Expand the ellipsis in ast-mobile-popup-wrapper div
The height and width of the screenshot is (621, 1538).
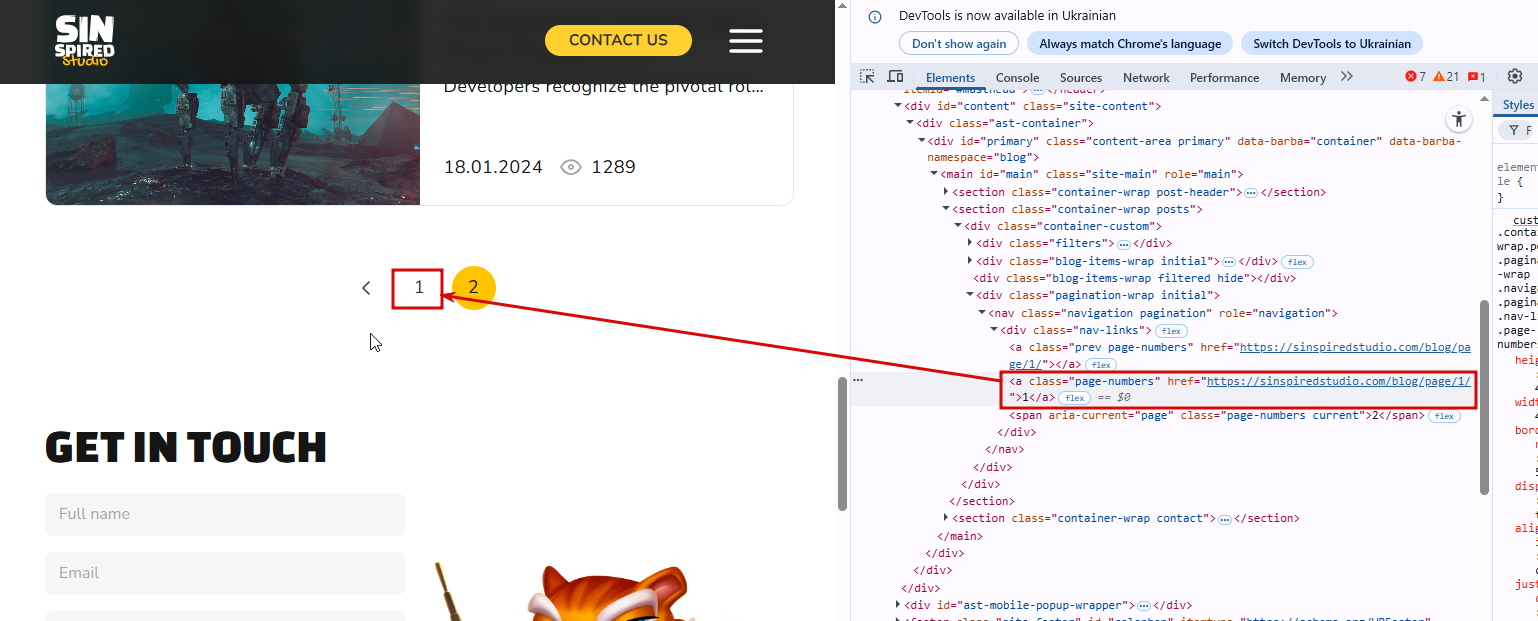(1144, 606)
